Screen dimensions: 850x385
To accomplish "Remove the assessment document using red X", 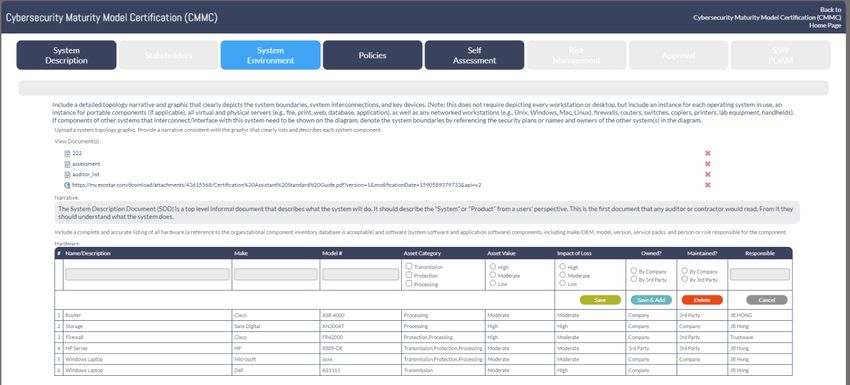I will pos(707,164).
